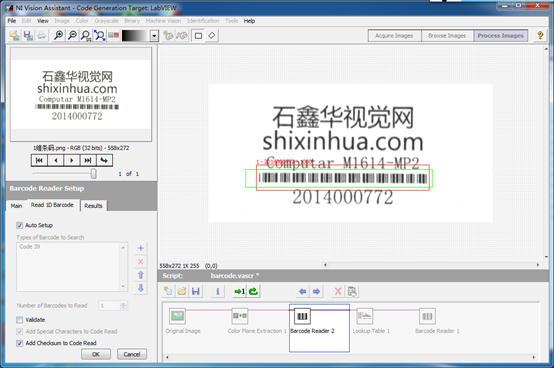Click the script strip right scroll arrow

[x=534, y=357]
